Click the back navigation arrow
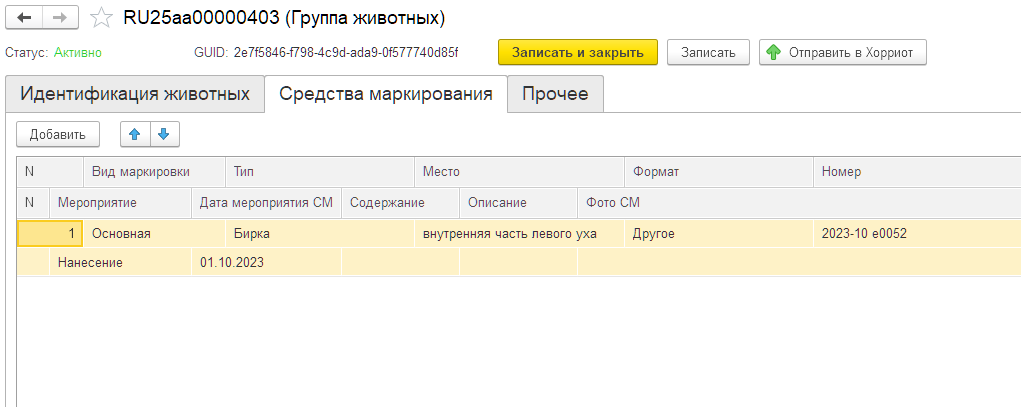1021x407 pixels. [x=25, y=18]
